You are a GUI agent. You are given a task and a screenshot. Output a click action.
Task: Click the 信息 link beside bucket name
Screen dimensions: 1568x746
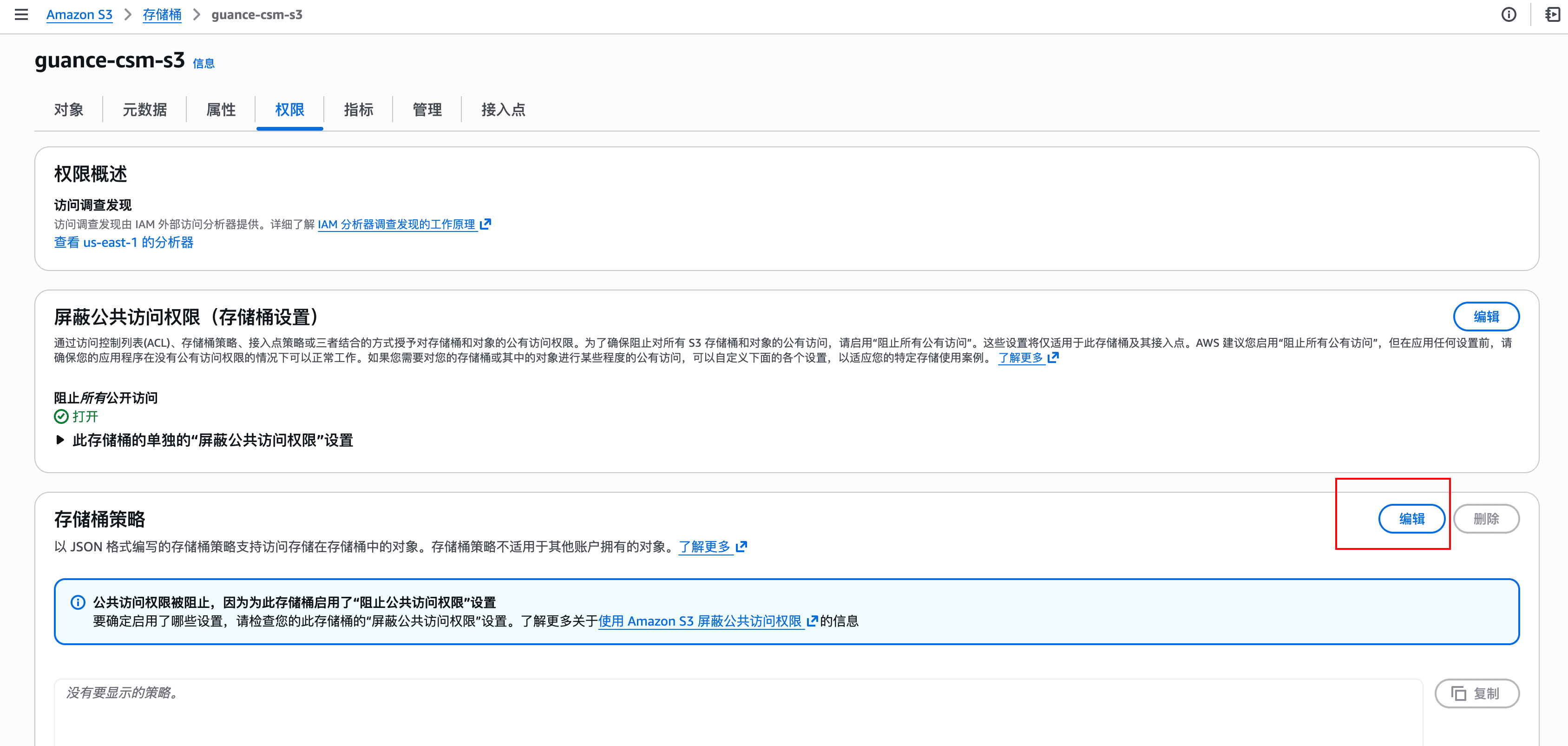click(x=203, y=63)
